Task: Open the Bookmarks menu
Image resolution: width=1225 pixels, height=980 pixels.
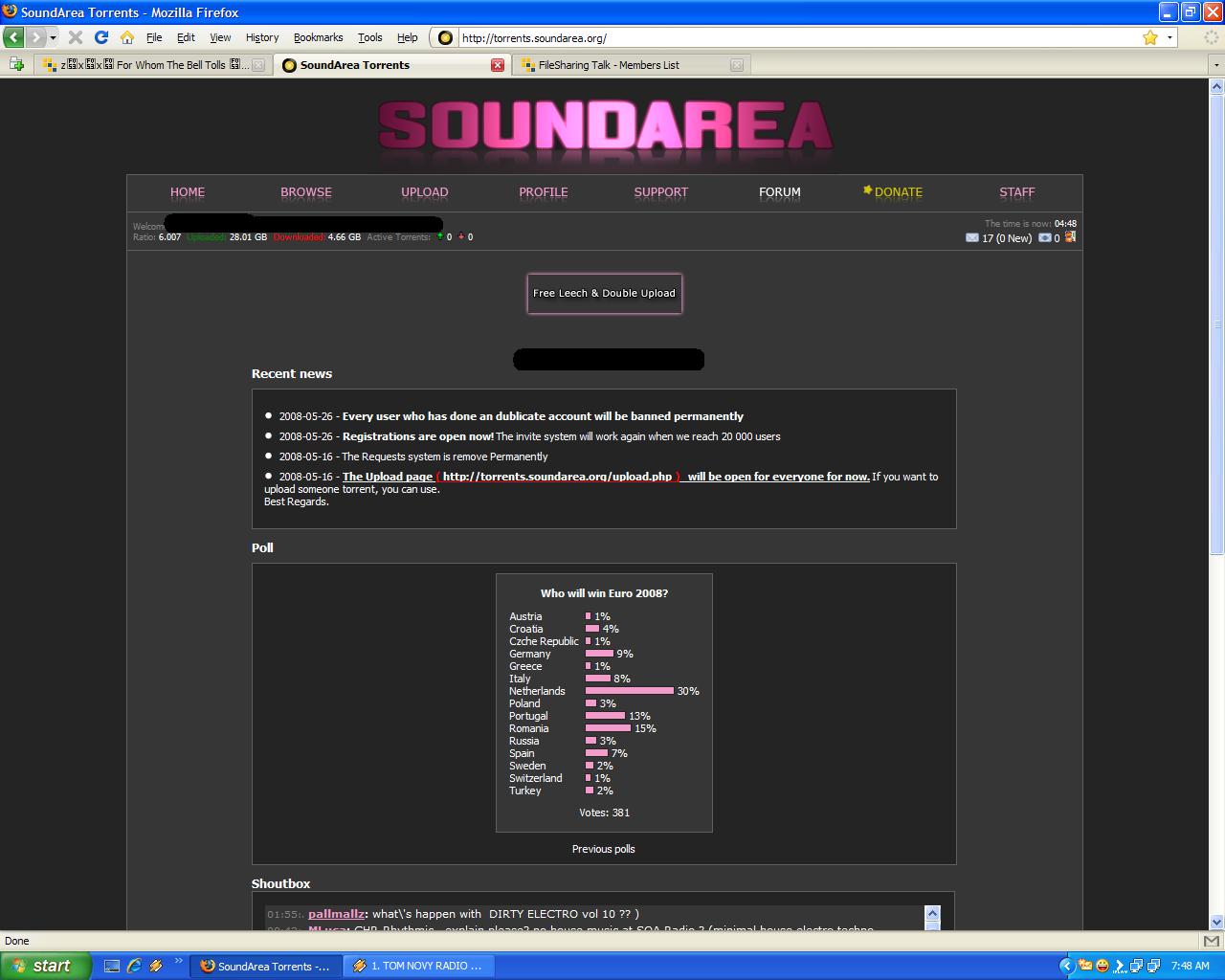Action: 318,37
